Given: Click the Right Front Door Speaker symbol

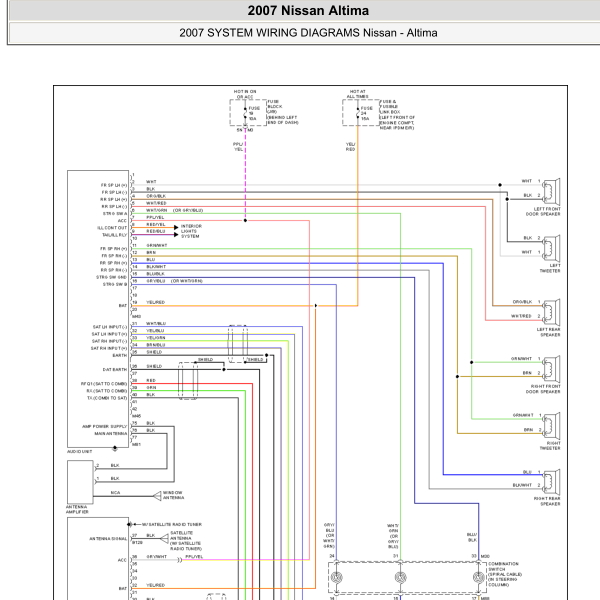Looking at the screenshot, I should coord(551,369).
